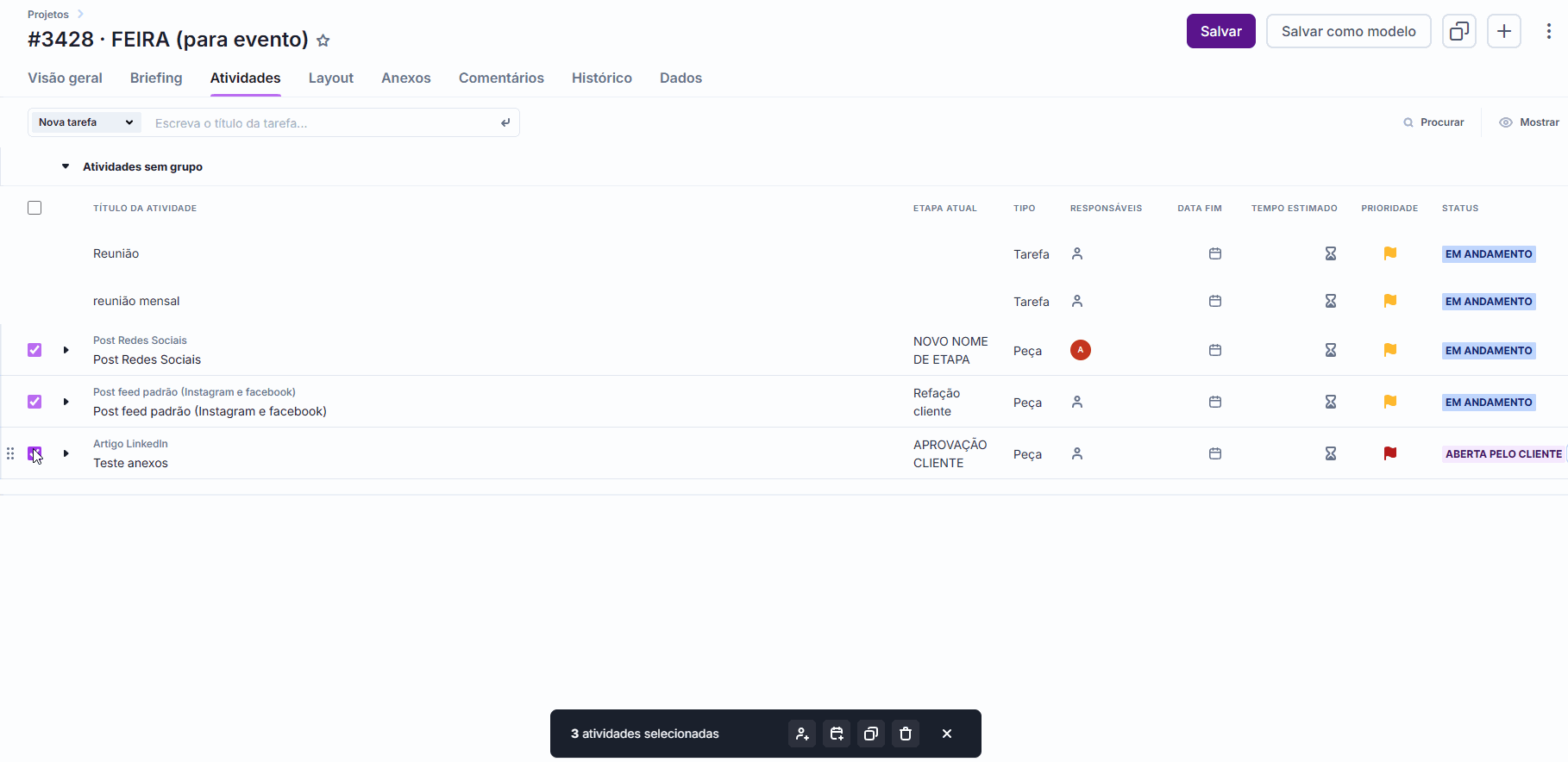Set estimated time hourglass for Reunião row
Viewport: 1568px width, 762px height.
tap(1331, 253)
